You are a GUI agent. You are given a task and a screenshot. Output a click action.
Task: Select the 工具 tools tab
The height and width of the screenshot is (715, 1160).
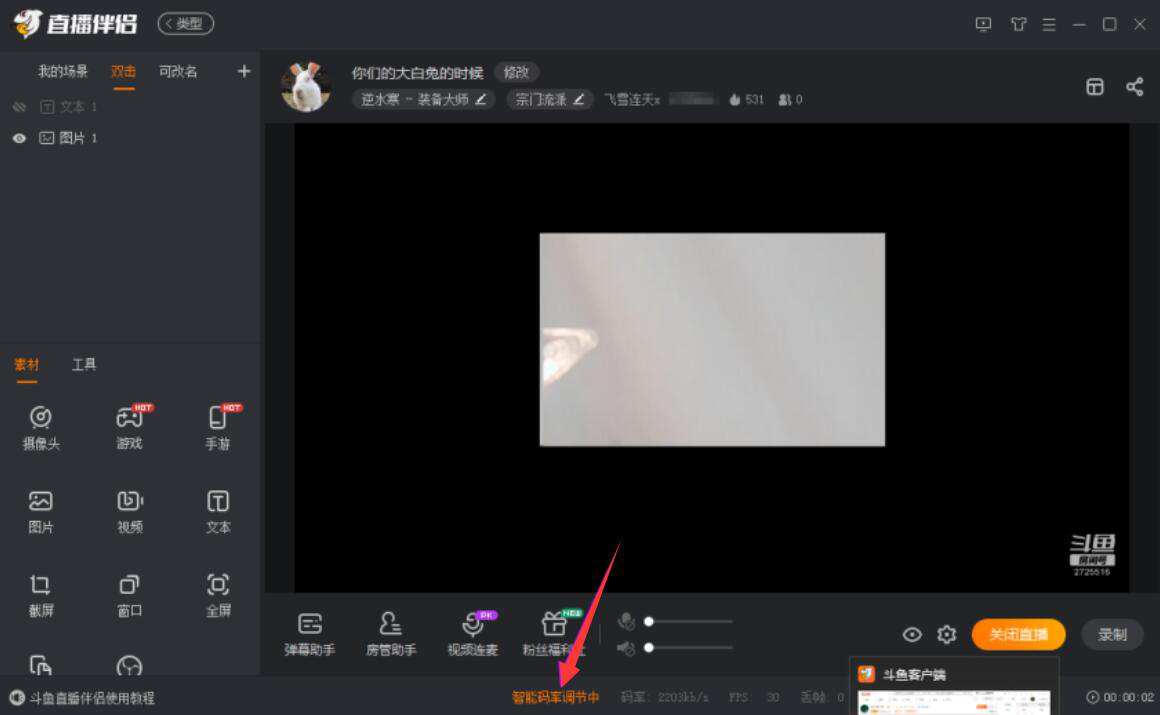coord(84,364)
